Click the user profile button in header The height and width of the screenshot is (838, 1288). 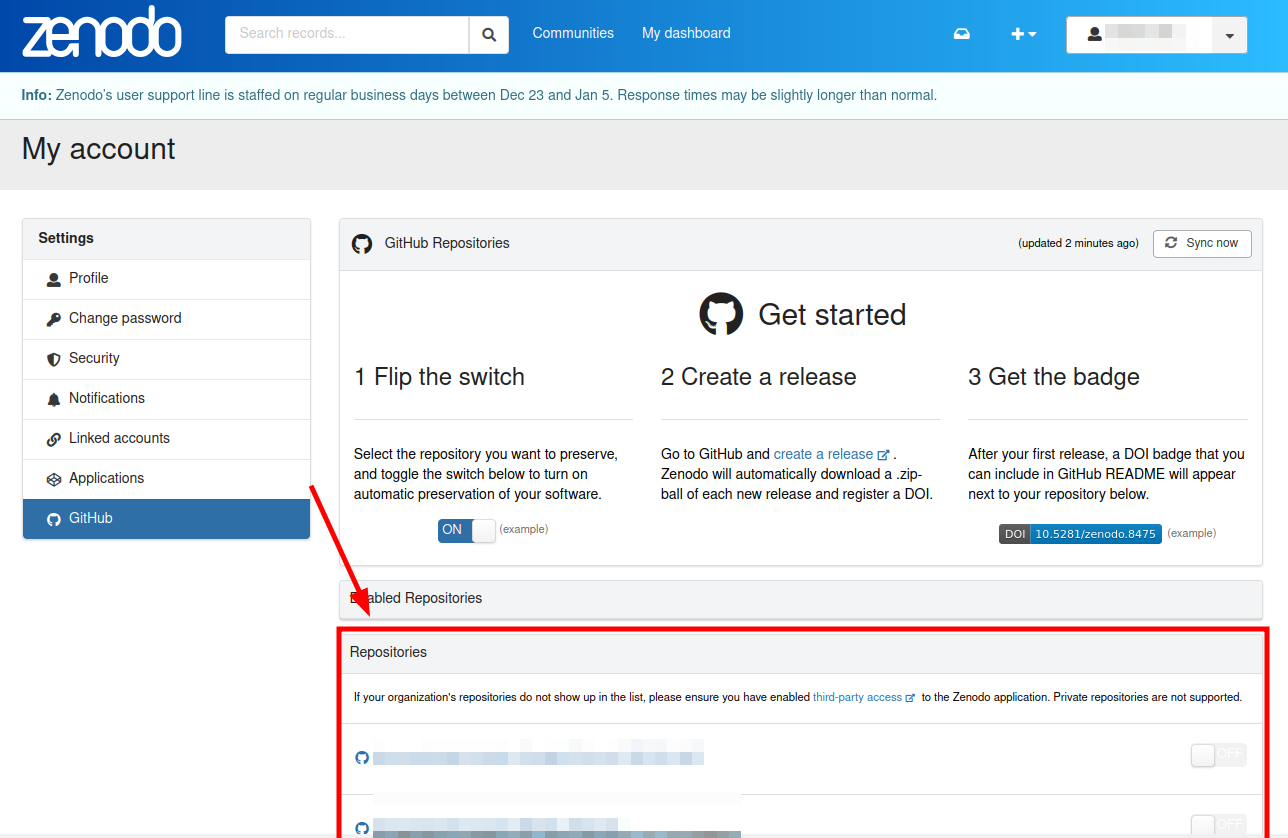[x=1139, y=35]
